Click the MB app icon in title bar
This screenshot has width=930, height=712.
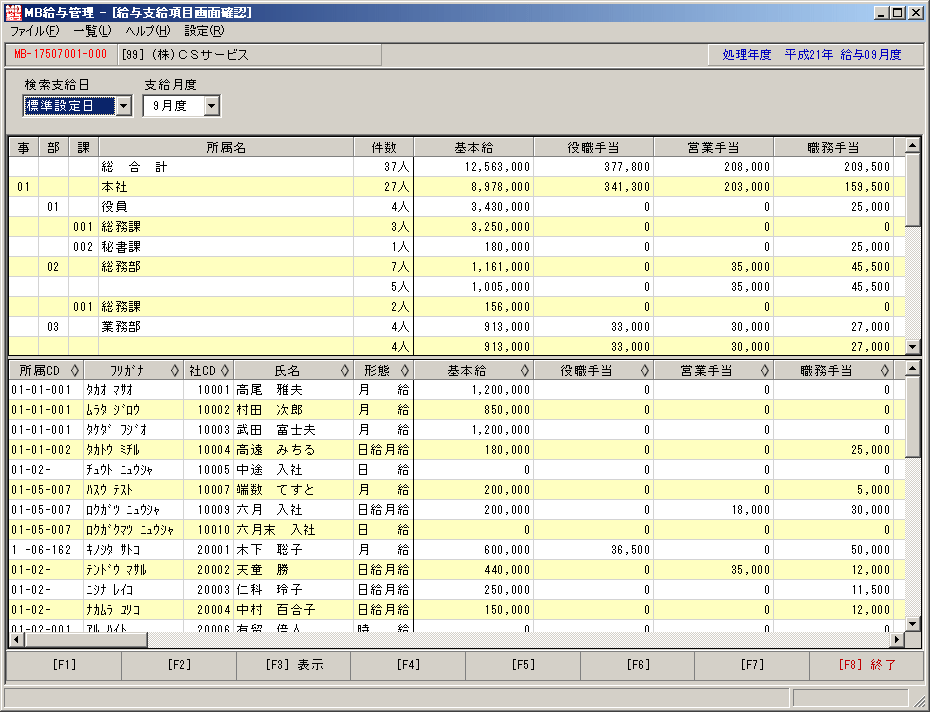pyautogui.click(x=12, y=12)
